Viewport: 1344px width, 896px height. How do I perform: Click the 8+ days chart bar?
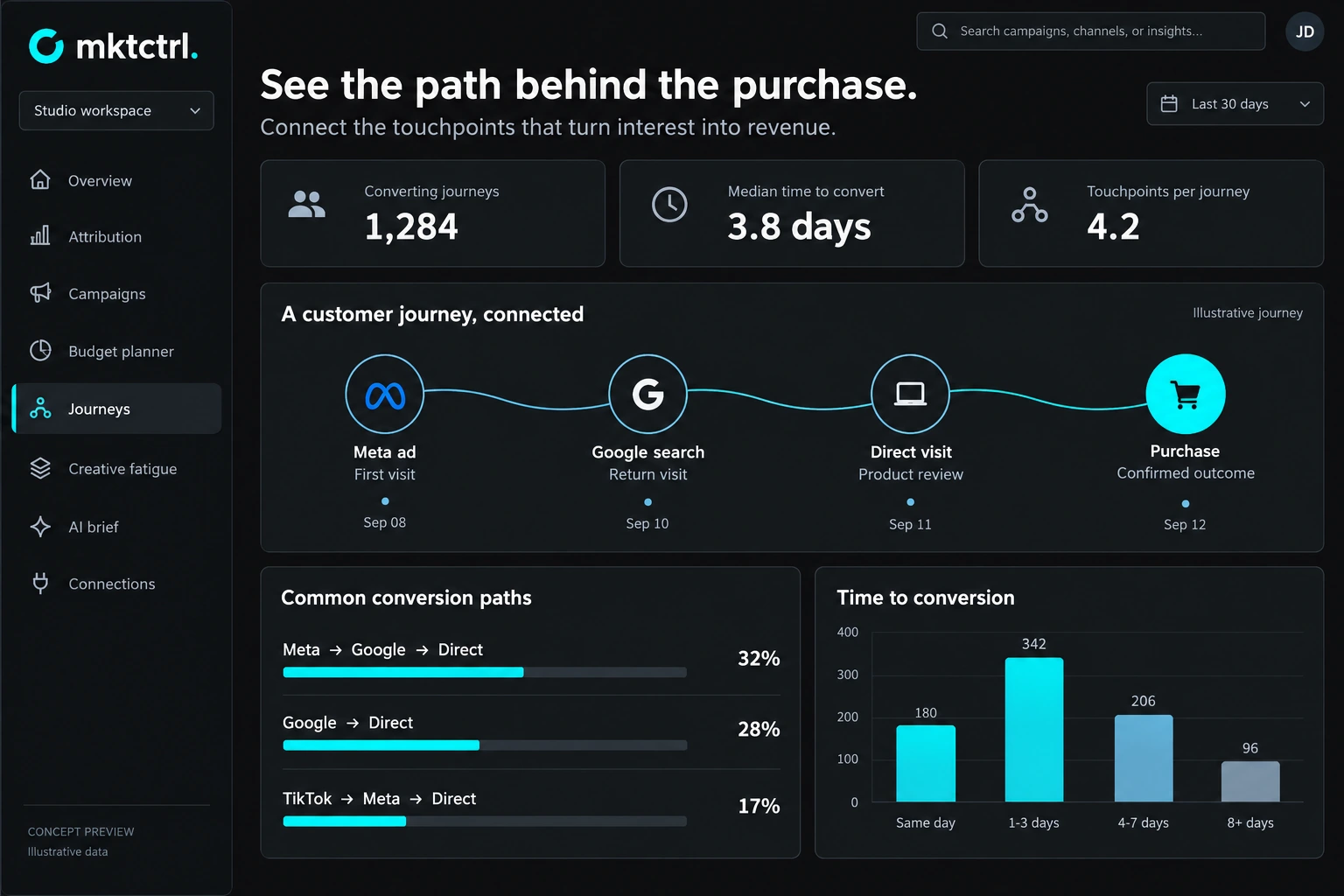click(x=1250, y=781)
